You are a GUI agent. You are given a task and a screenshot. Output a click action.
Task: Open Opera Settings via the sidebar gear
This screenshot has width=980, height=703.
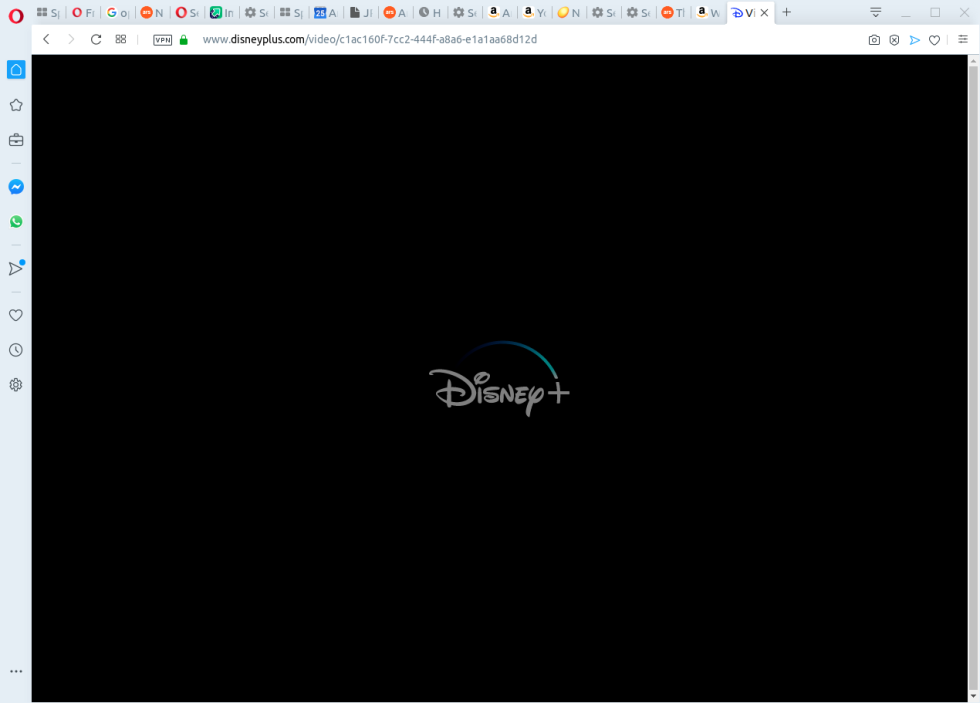pos(16,384)
